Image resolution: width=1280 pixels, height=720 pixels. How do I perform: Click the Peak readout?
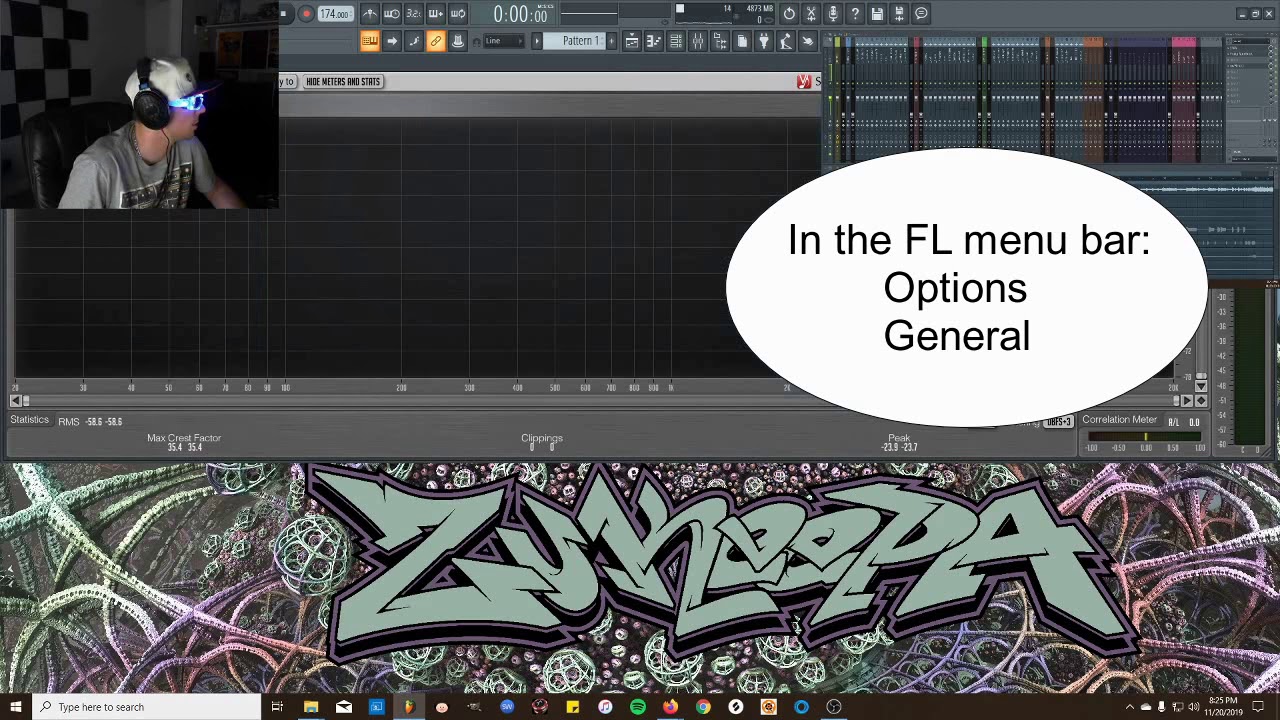899,442
